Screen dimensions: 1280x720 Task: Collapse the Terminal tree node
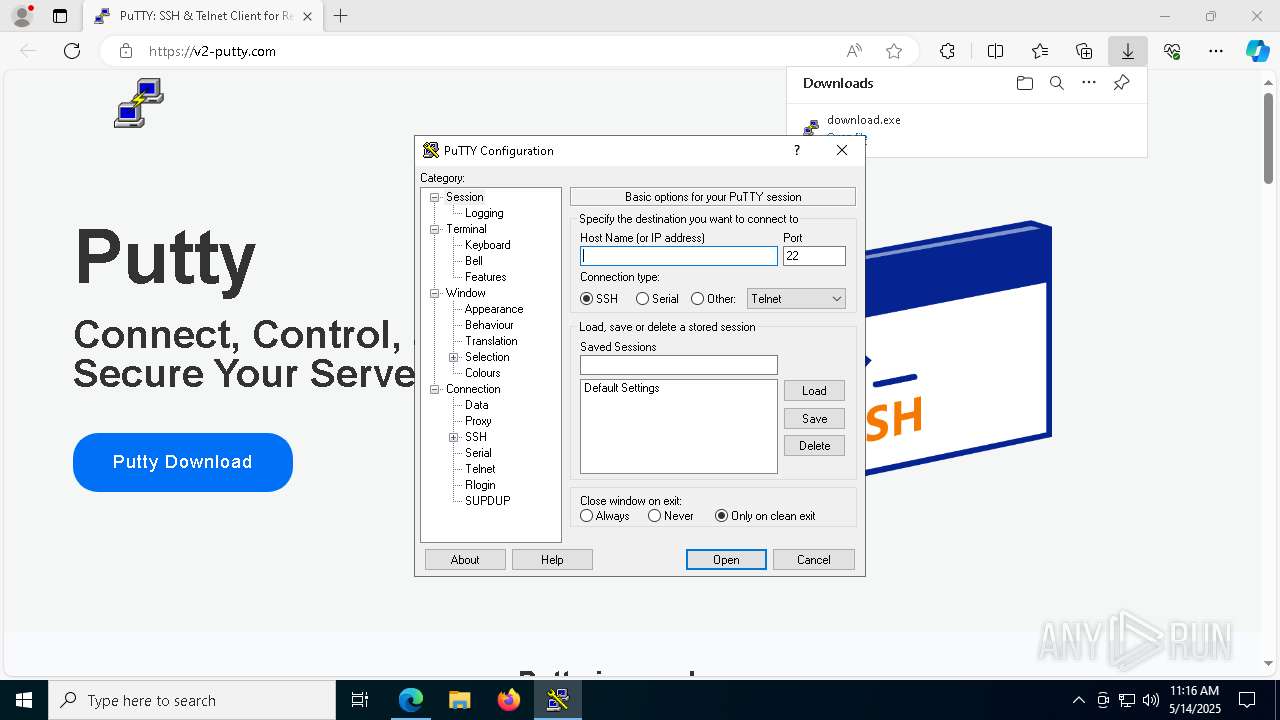click(435, 229)
